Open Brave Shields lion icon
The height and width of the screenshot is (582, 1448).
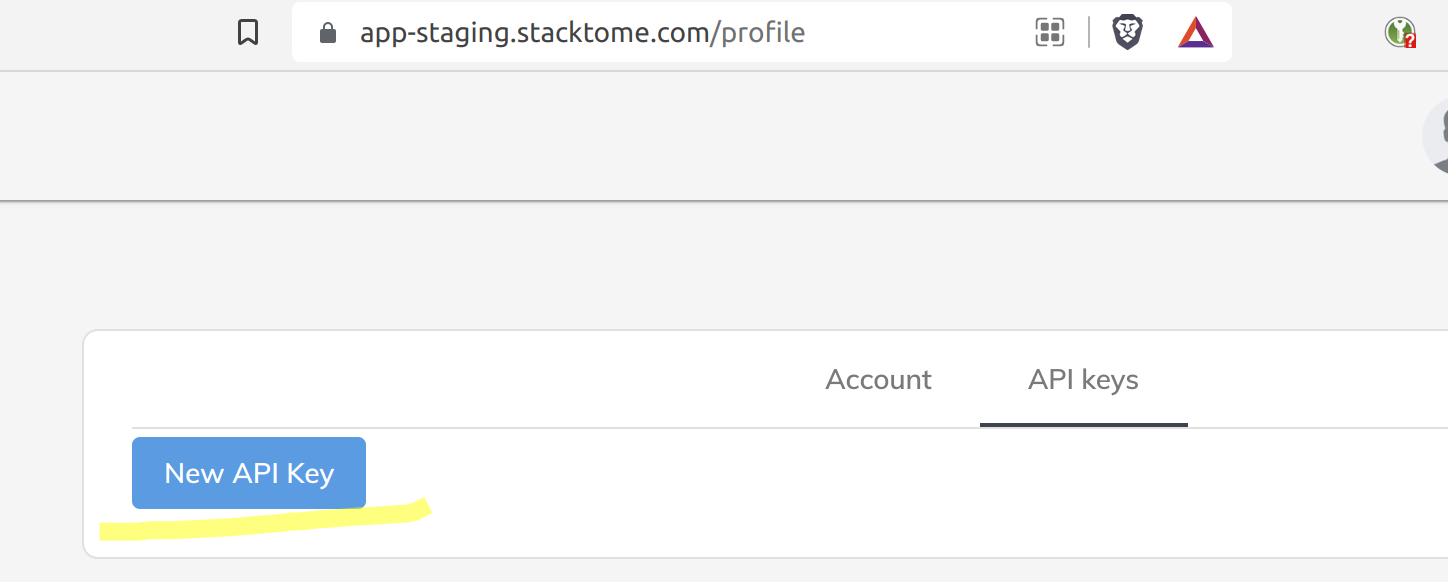(x=1127, y=33)
